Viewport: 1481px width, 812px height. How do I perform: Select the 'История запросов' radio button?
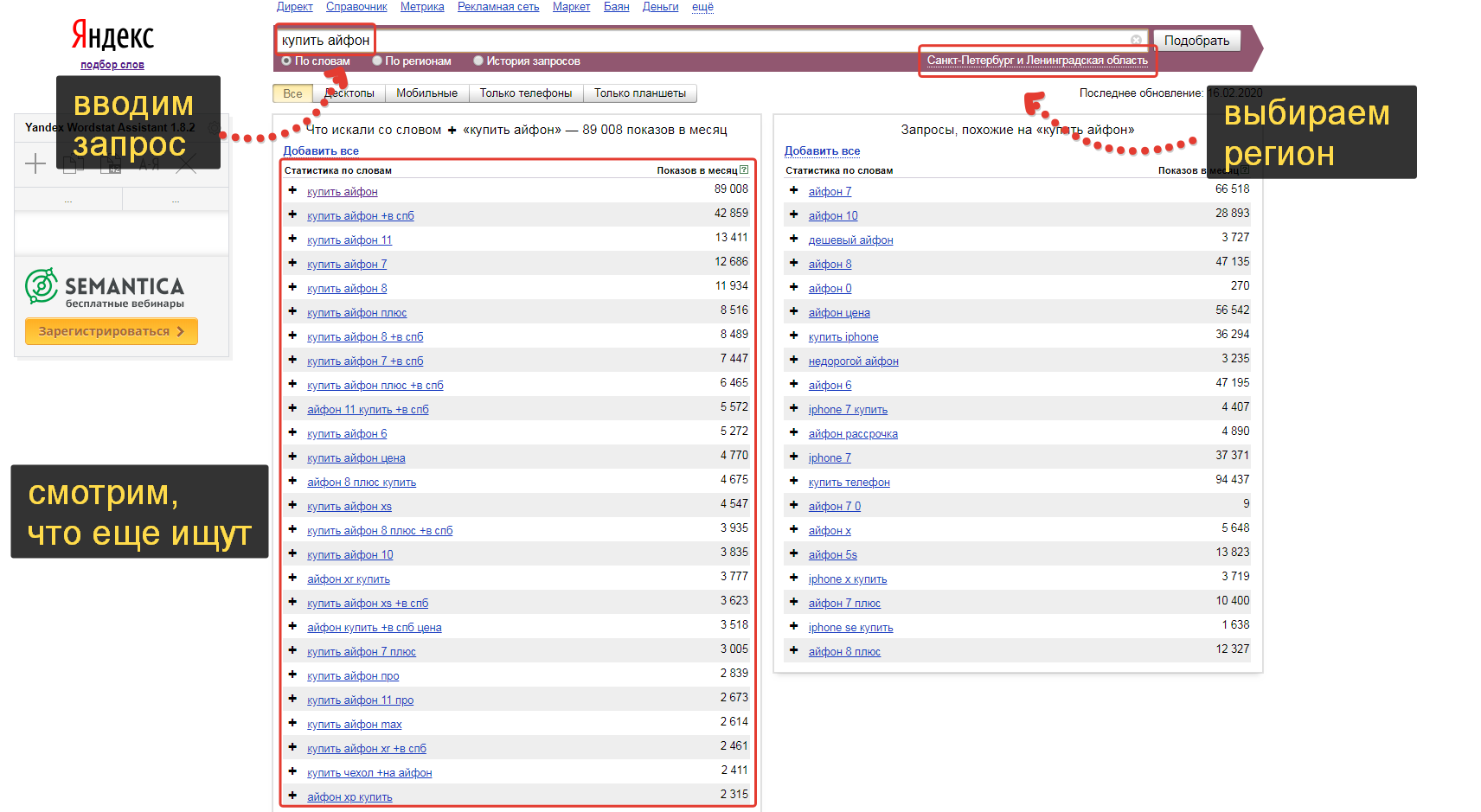[x=478, y=61]
